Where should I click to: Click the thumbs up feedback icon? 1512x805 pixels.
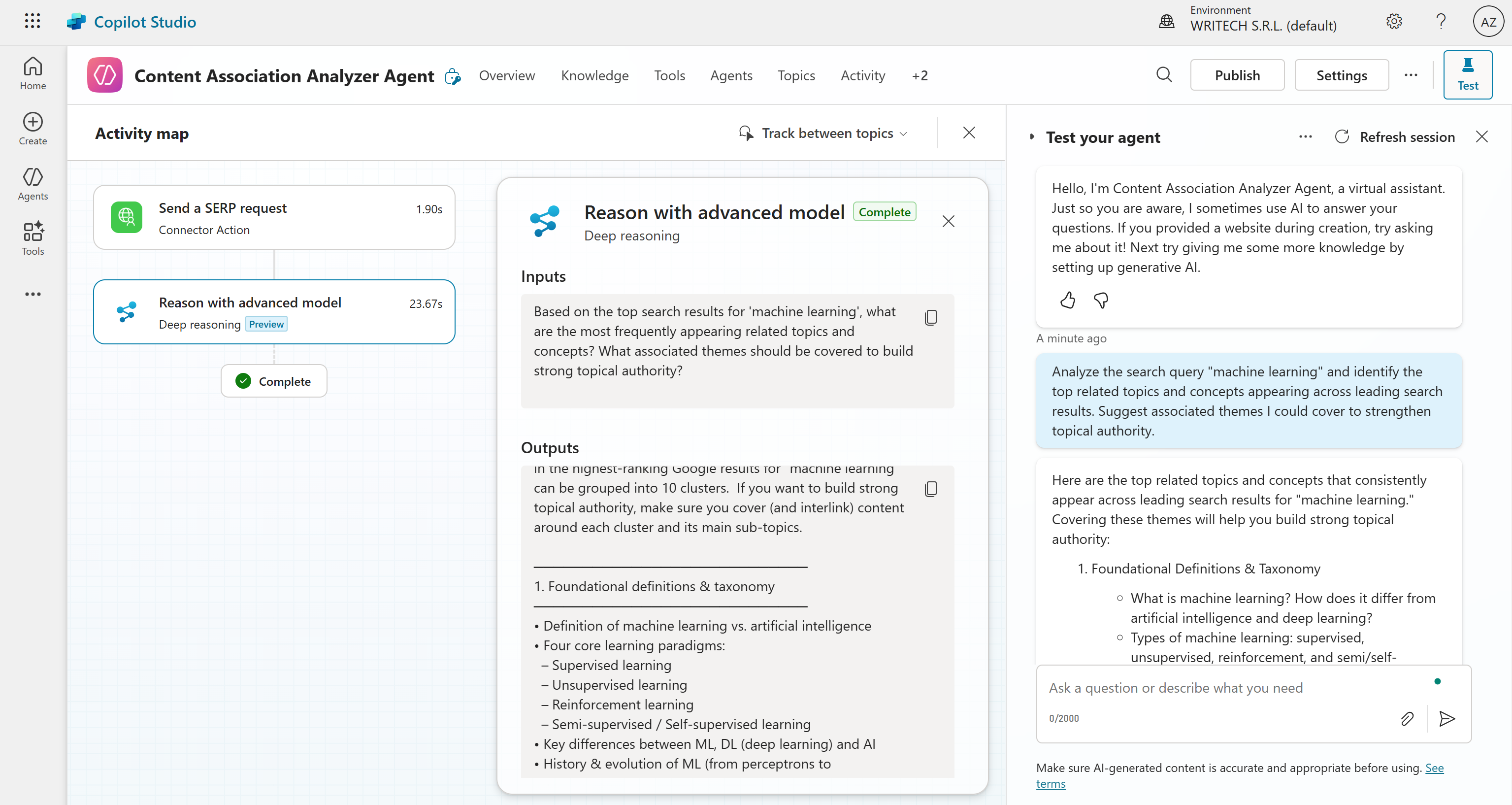point(1067,300)
